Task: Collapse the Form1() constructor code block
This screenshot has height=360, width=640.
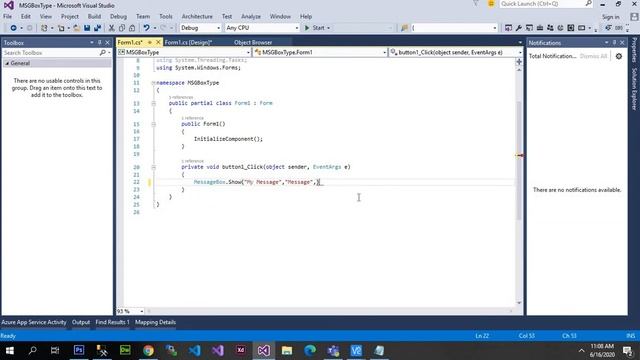Action: pos(153,124)
